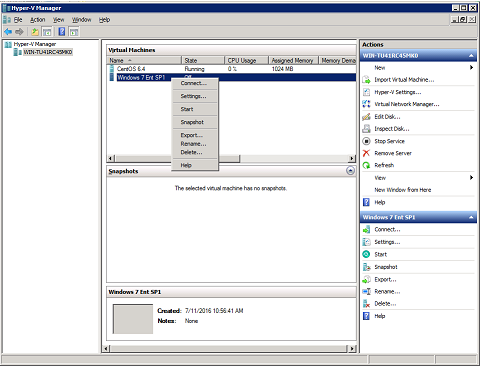This screenshot has height=366, width=480.
Task: Collapse the Snapshots panel with round chevron
Action: pyautogui.click(x=350, y=171)
